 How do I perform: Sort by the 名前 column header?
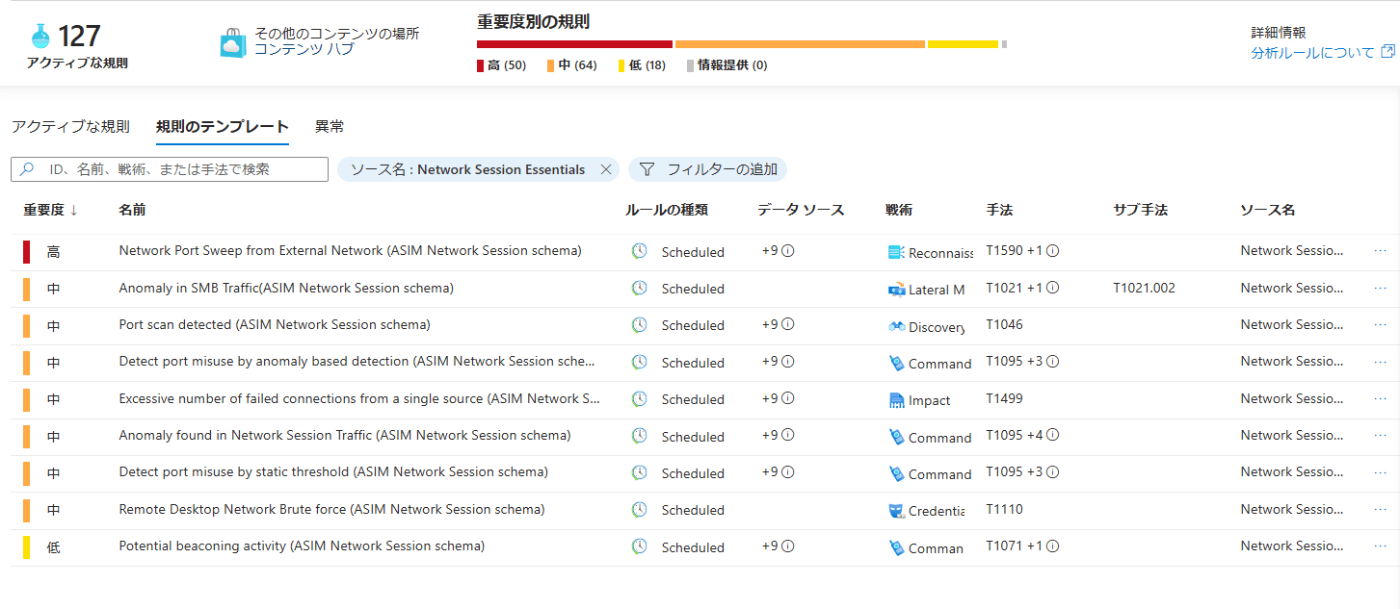pos(132,210)
